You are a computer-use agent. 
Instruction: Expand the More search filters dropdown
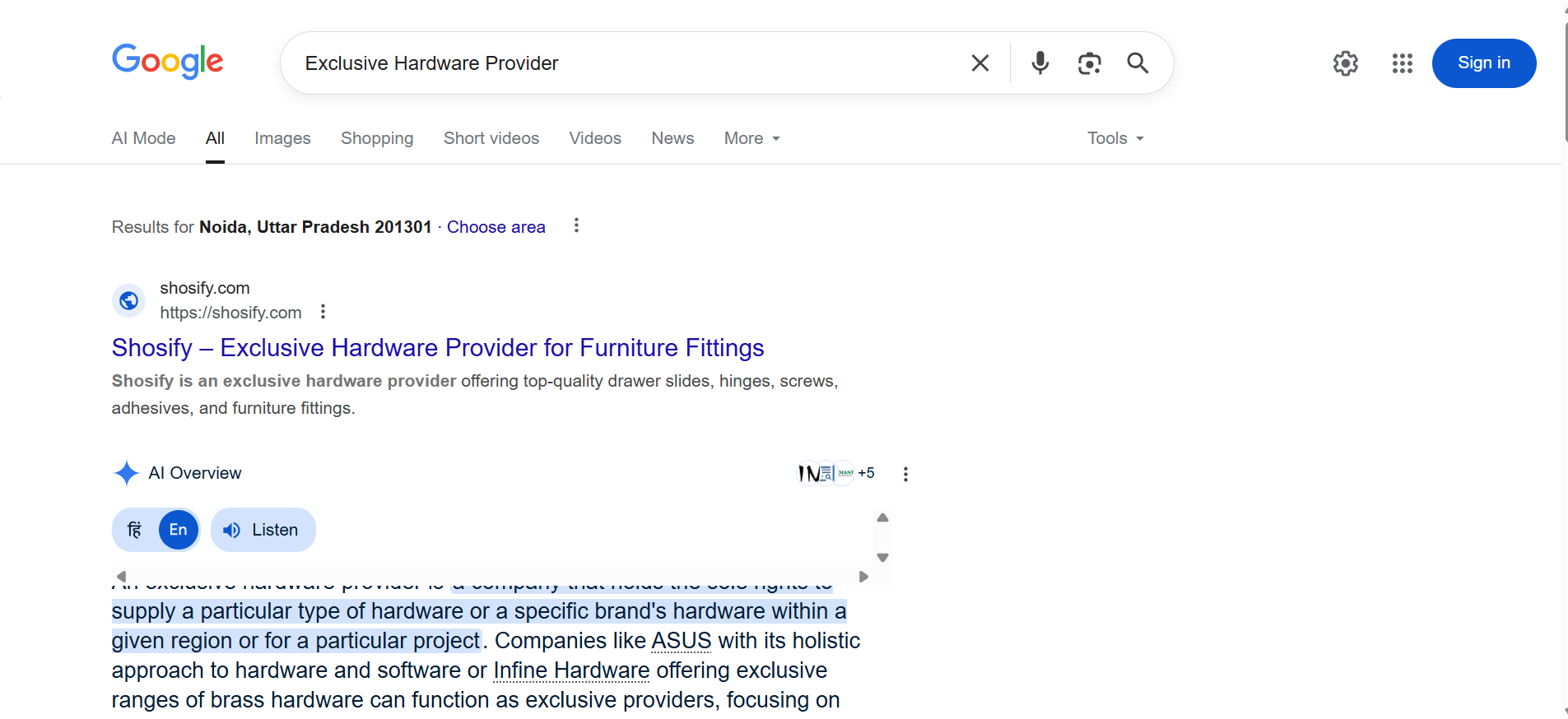pyautogui.click(x=751, y=138)
